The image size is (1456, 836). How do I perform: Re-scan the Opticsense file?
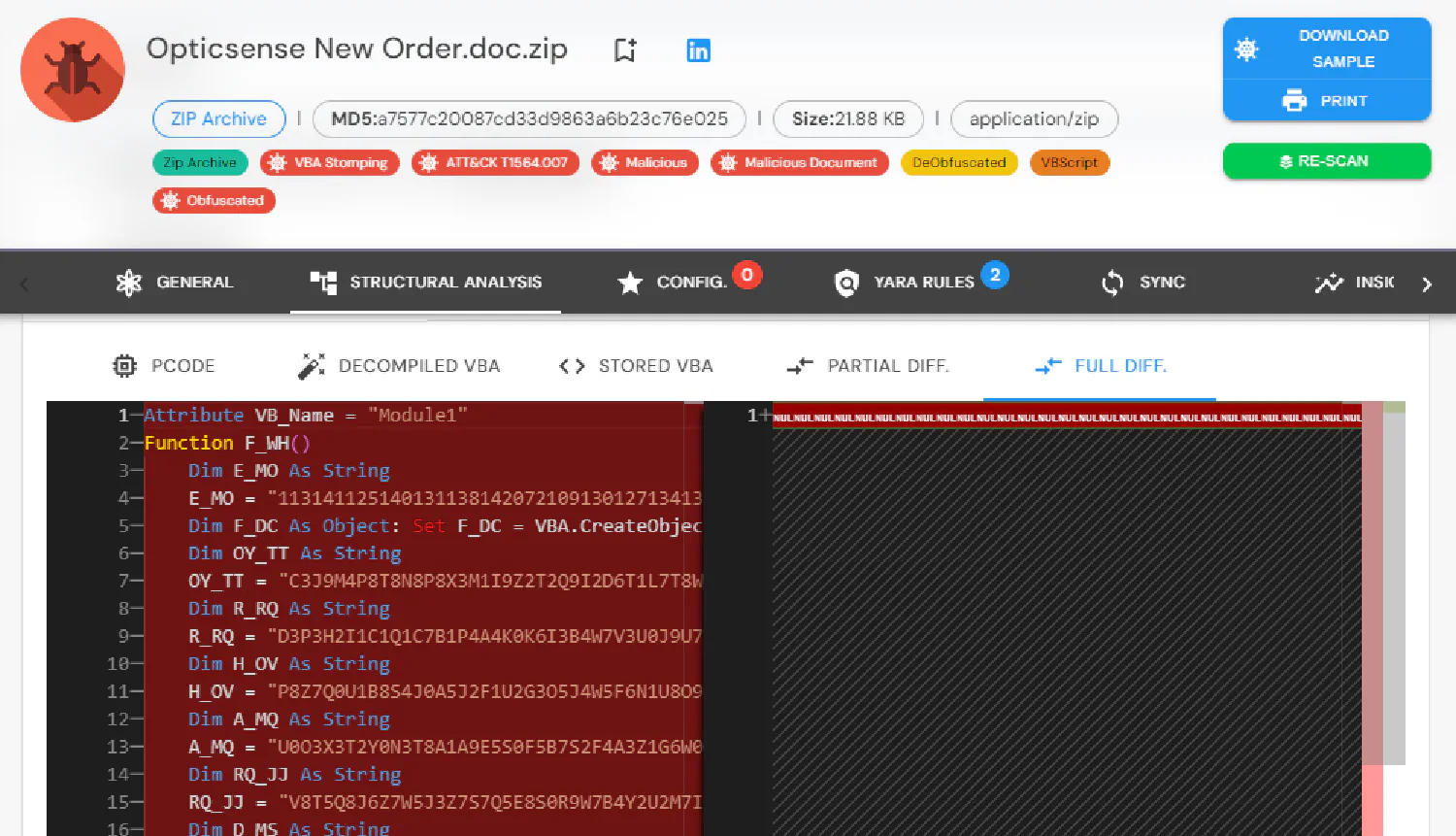pyautogui.click(x=1327, y=161)
